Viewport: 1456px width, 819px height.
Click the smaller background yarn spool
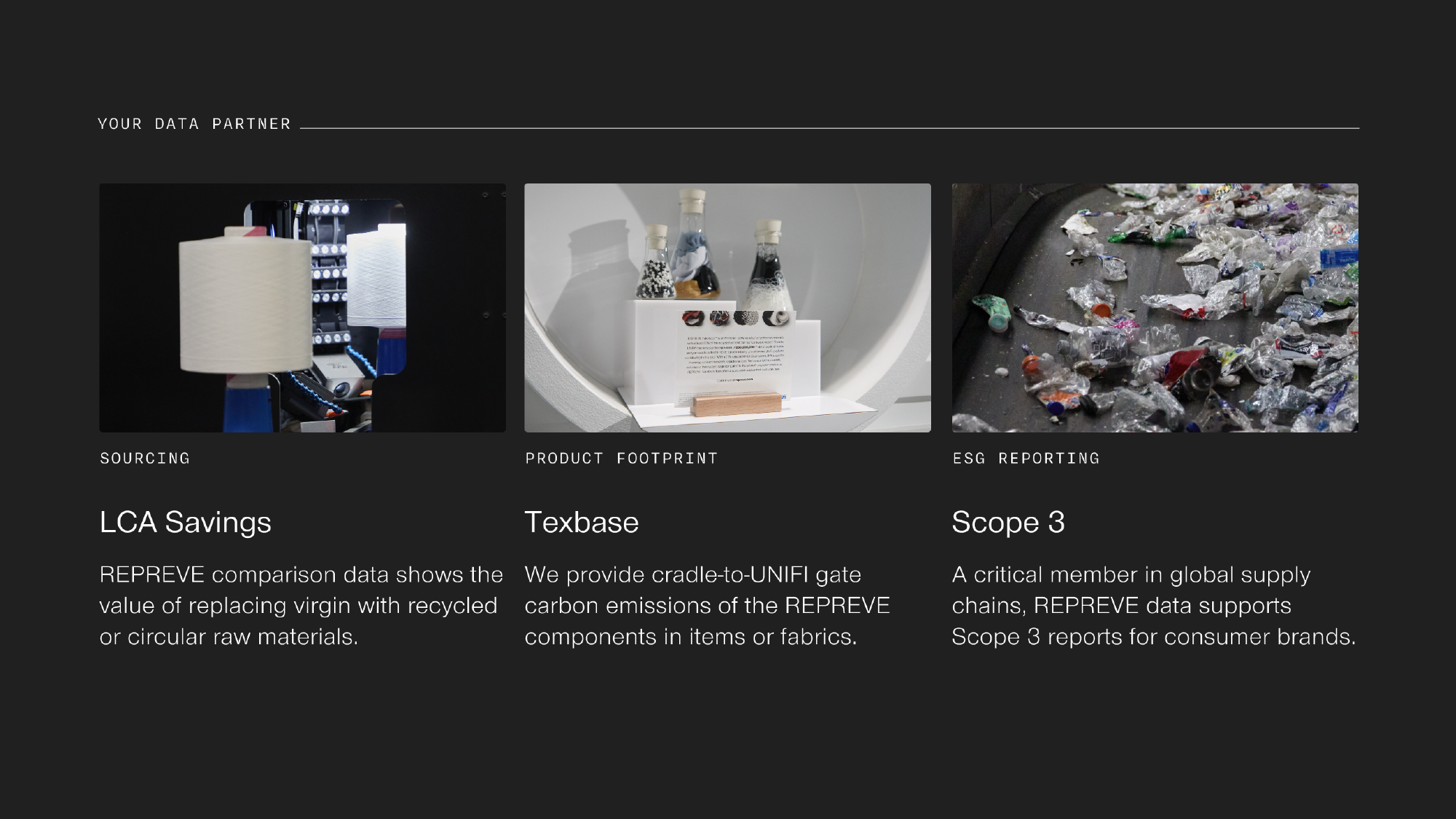(x=377, y=275)
